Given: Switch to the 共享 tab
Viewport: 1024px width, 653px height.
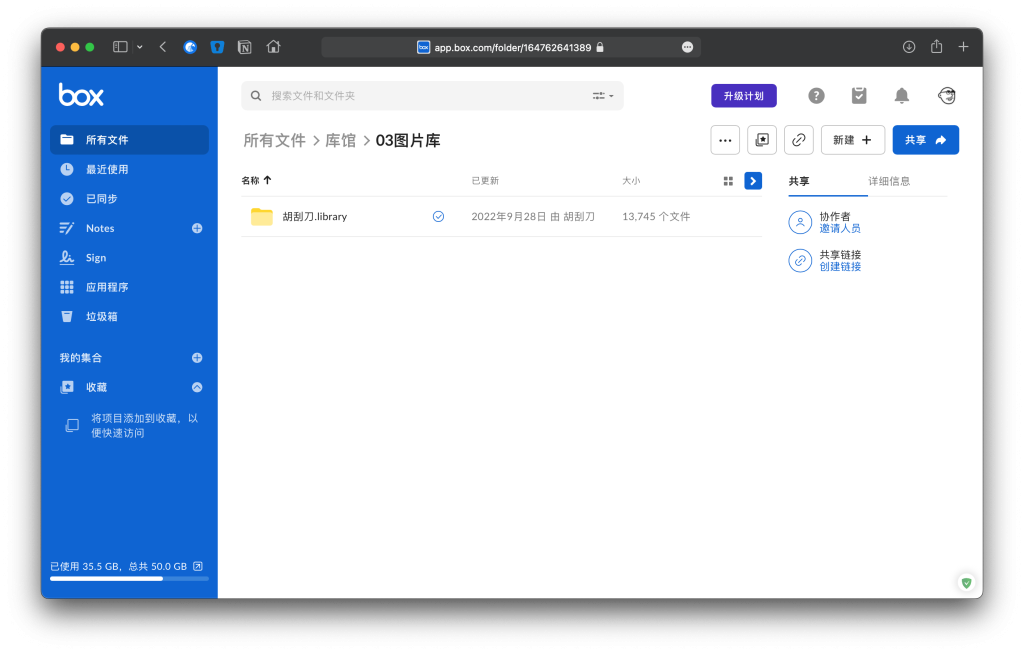Looking at the screenshot, I should tap(799, 181).
